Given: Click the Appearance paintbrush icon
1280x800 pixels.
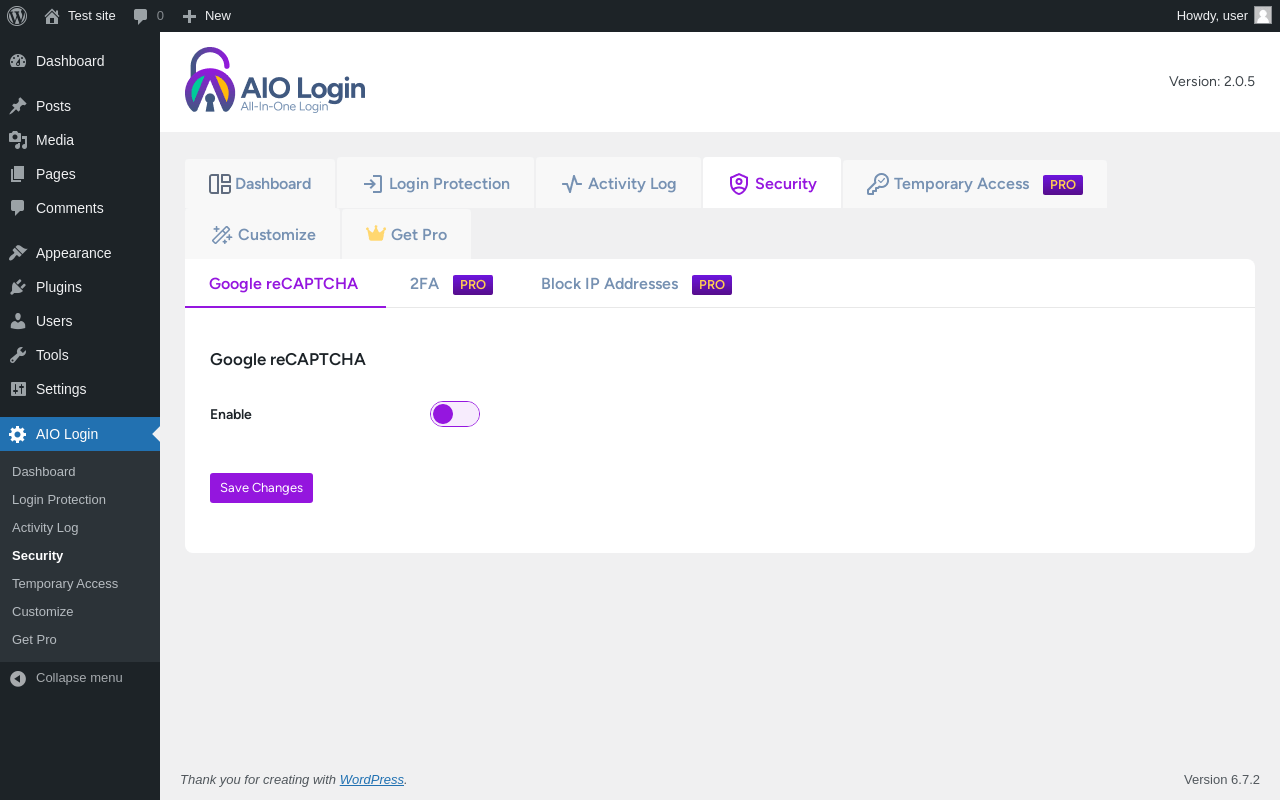Looking at the screenshot, I should point(18,253).
